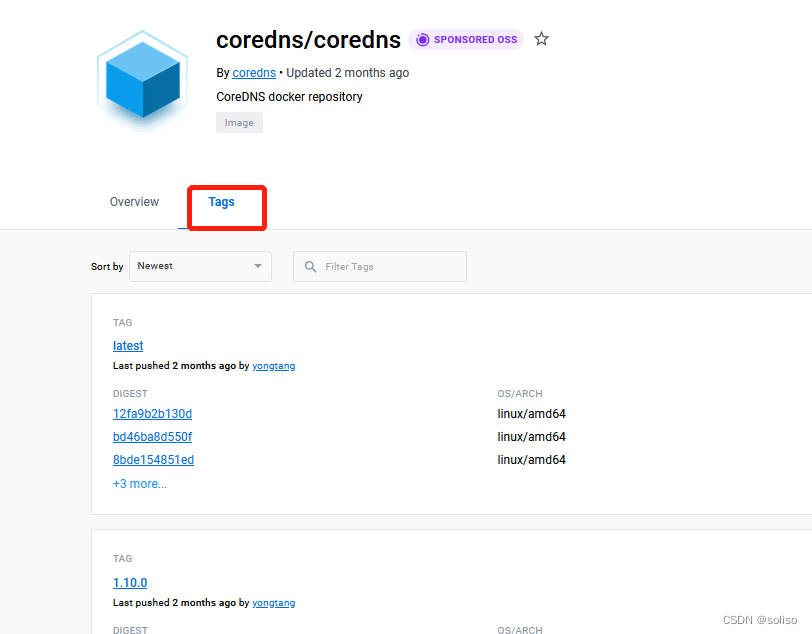Open digest 8bde154851ed
Image resolution: width=812 pixels, height=634 pixels.
coord(153,459)
